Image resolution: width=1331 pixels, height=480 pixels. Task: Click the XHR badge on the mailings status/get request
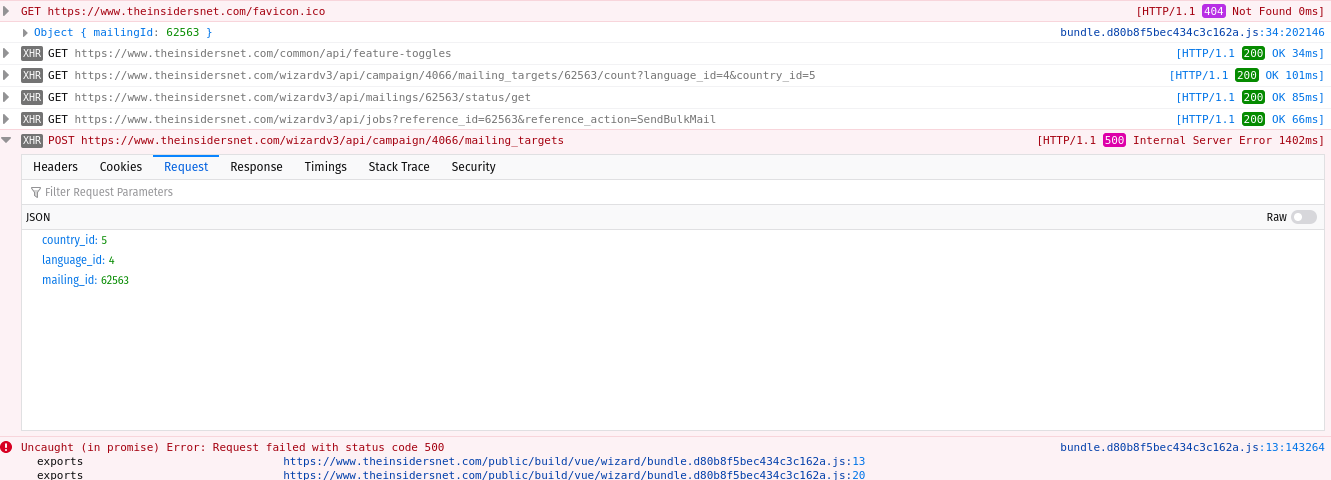(x=32, y=97)
